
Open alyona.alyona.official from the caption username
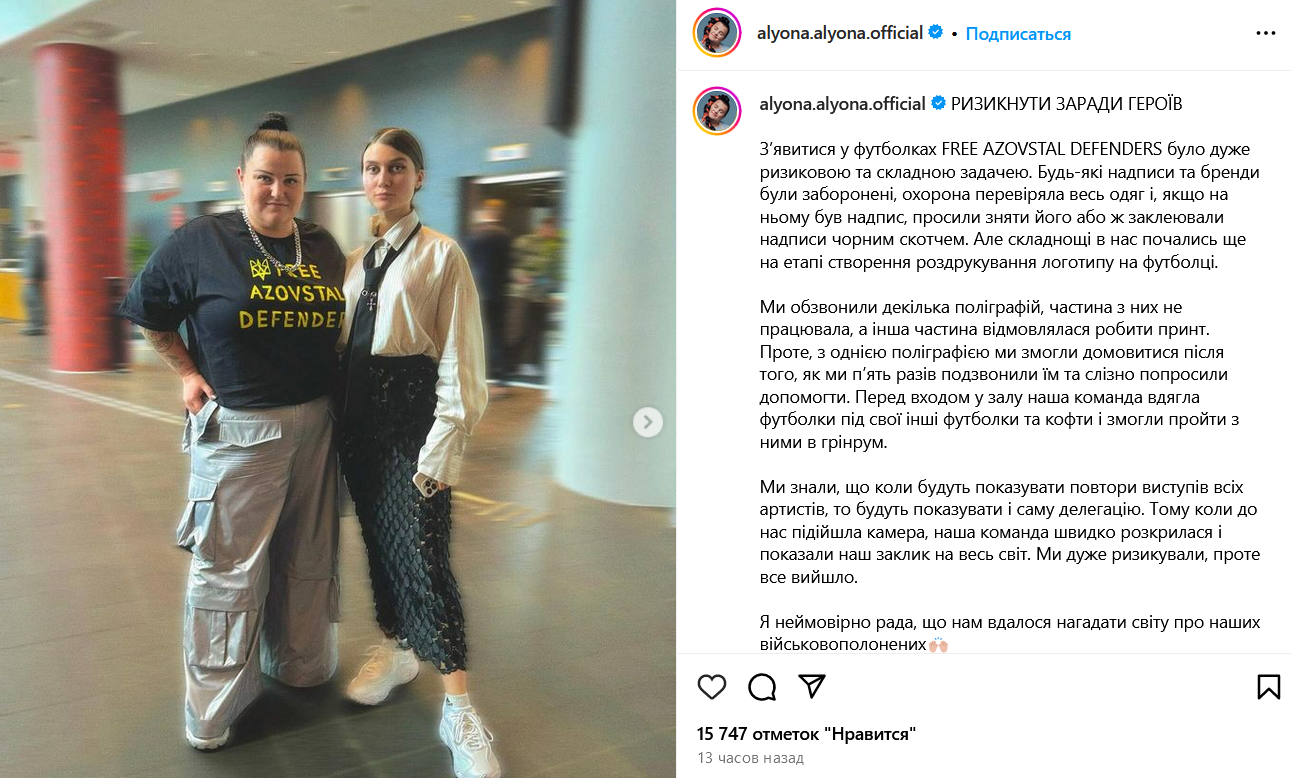point(843,104)
